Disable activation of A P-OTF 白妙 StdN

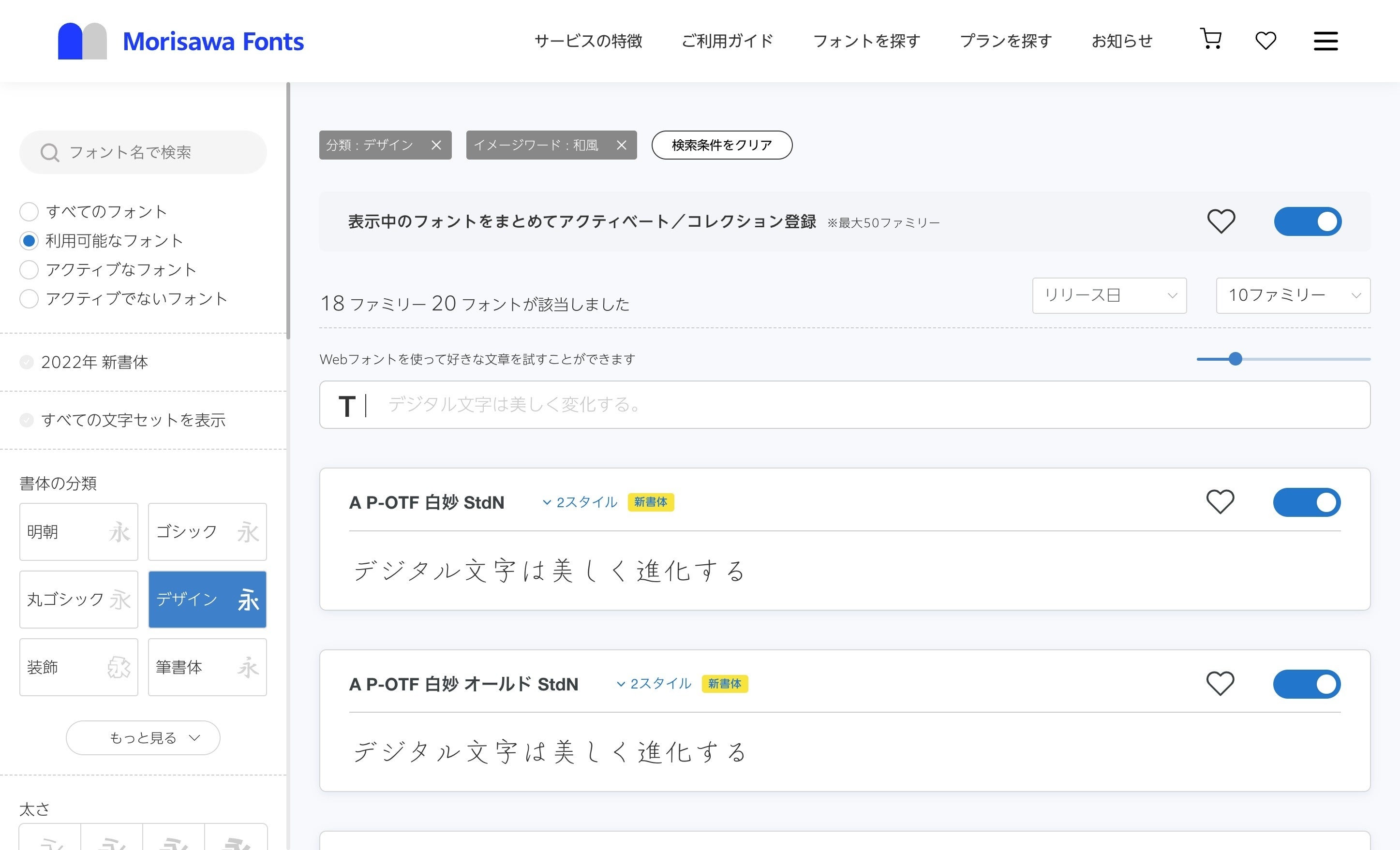(x=1308, y=502)
